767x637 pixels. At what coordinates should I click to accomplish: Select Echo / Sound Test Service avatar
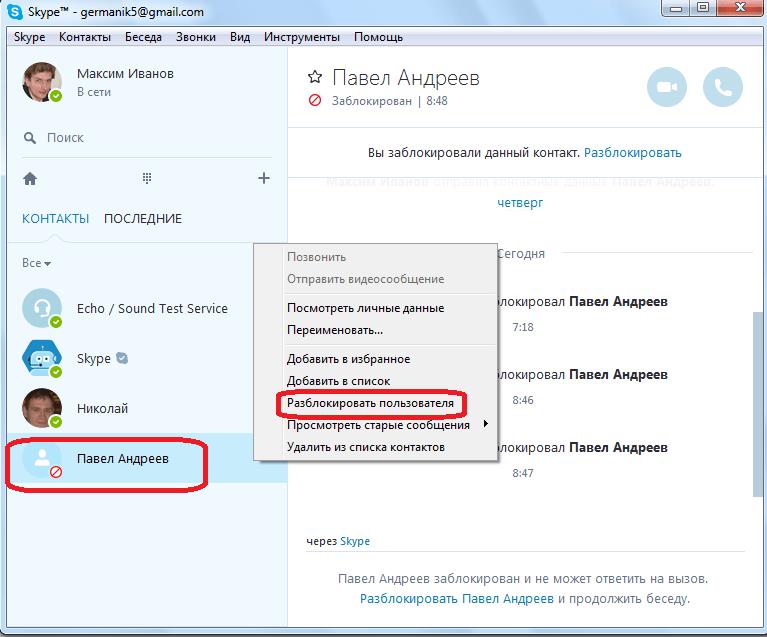click(x=42, y=308)
